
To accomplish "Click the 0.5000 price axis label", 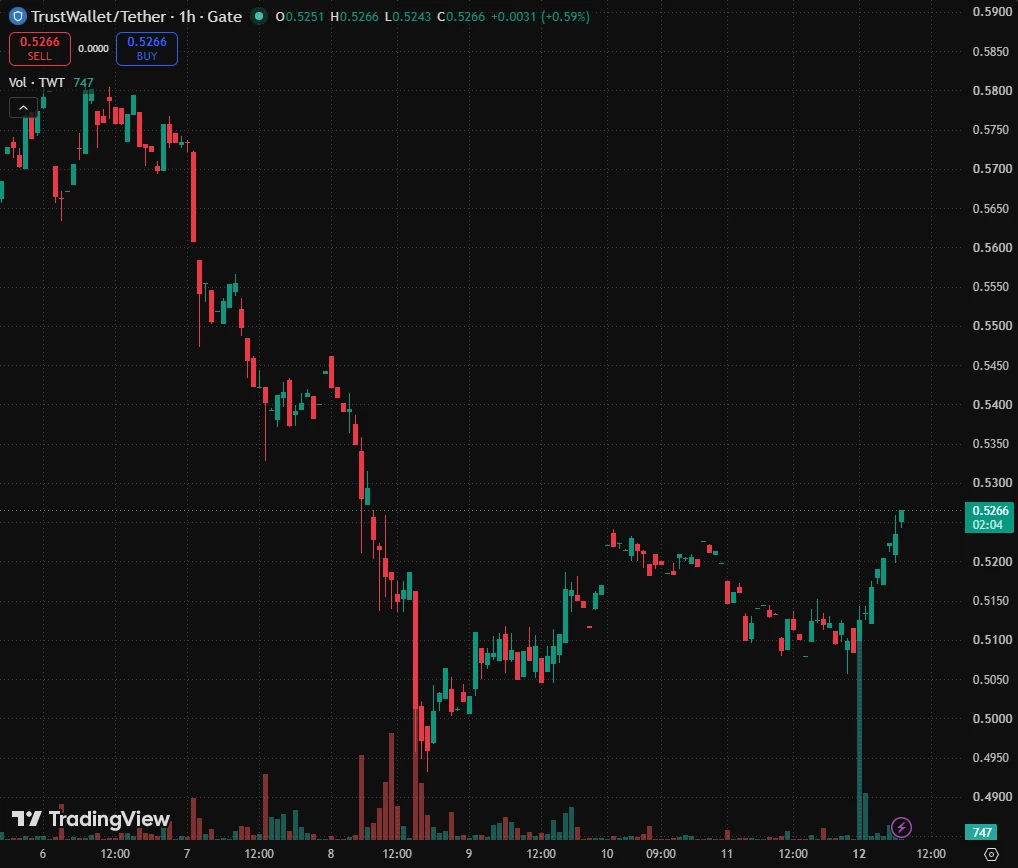I will tap(992, 719).
